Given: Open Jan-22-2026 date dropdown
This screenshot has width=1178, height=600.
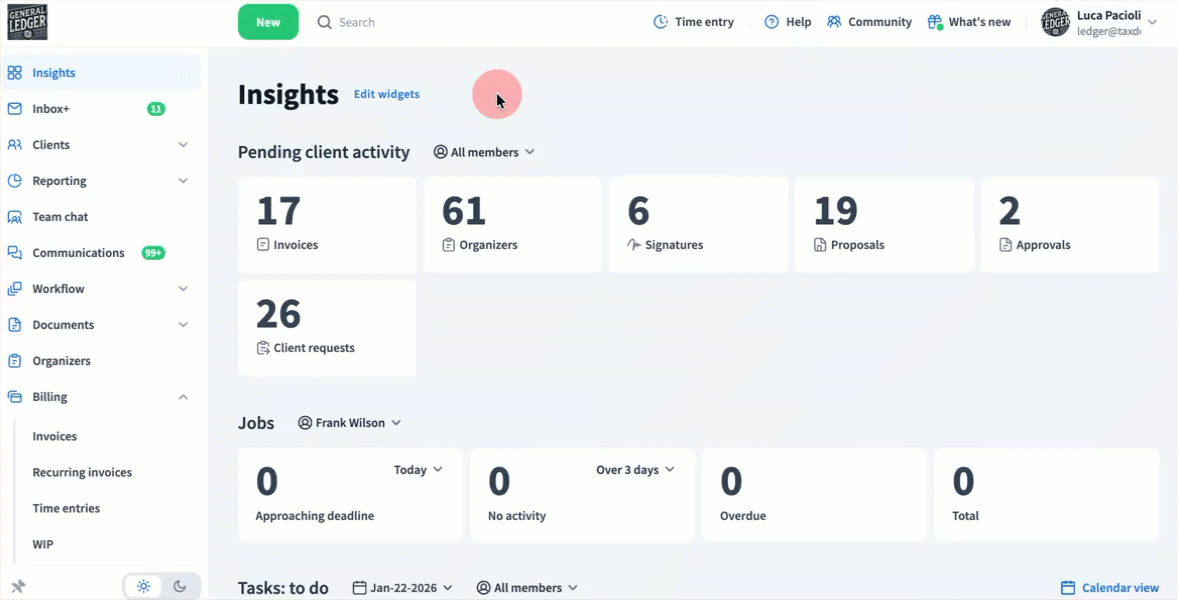Looking at the screenshot, I should tap(402, 588).
